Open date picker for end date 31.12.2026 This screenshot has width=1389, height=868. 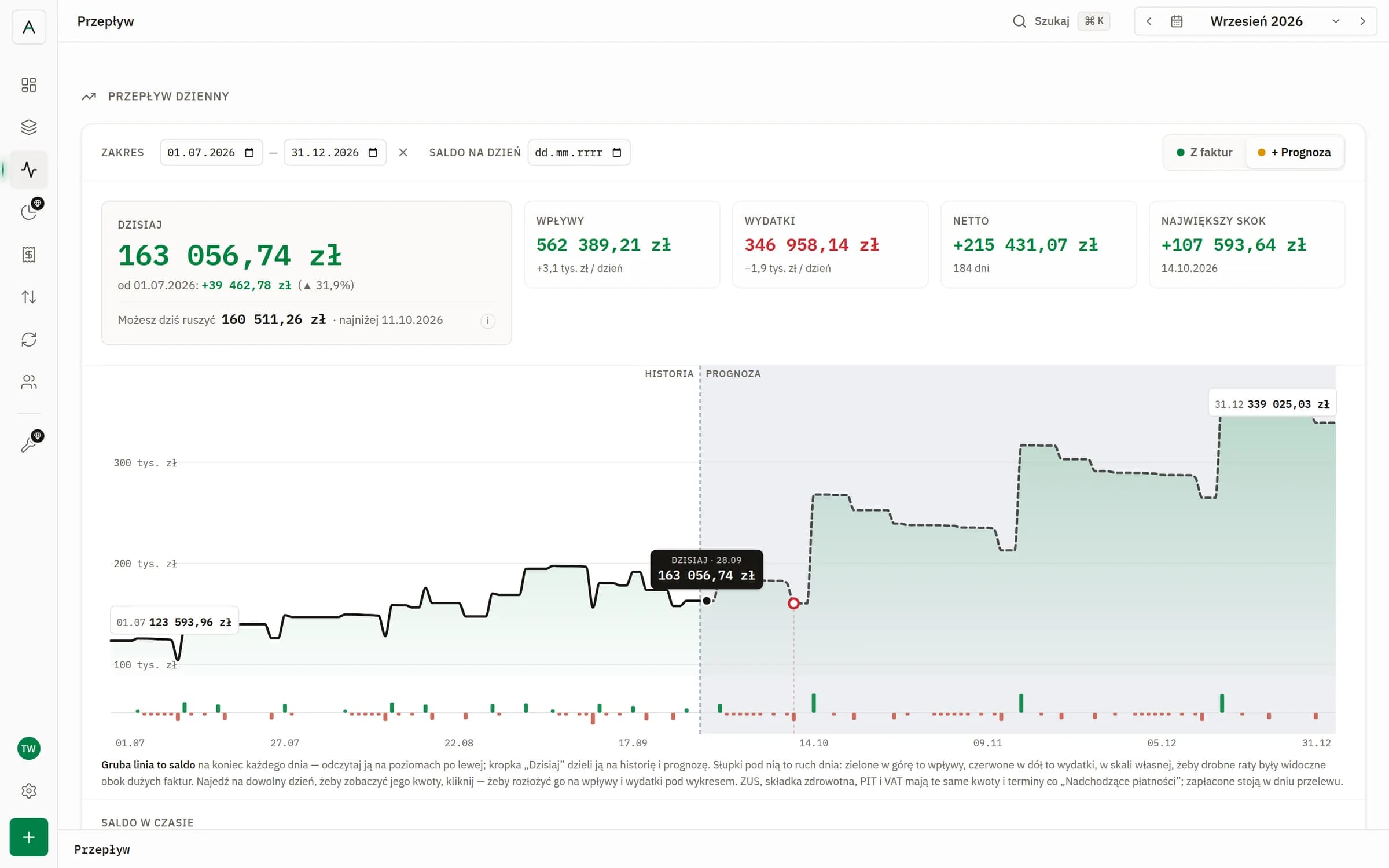coord(373,153)
